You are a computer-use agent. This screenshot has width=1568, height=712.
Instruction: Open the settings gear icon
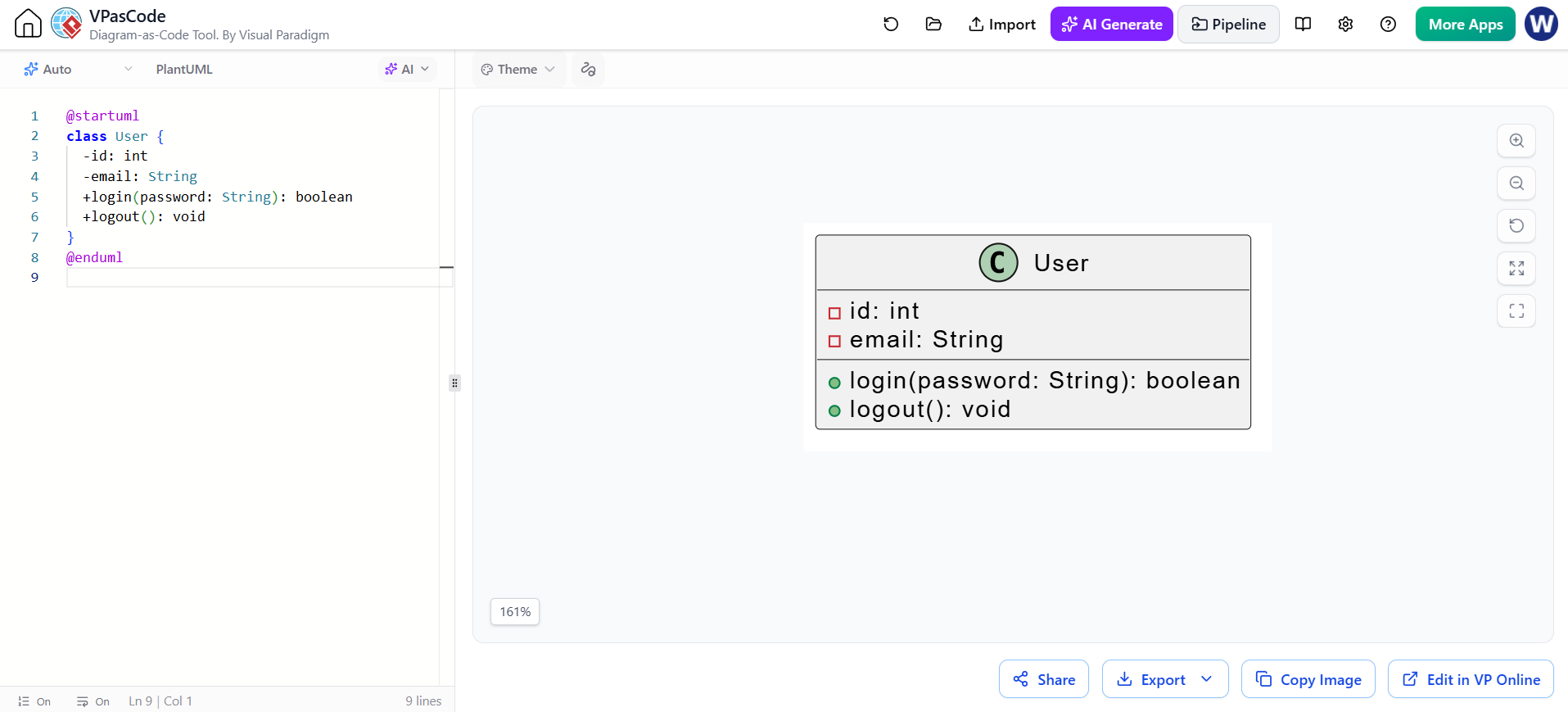coord(1345,25)
